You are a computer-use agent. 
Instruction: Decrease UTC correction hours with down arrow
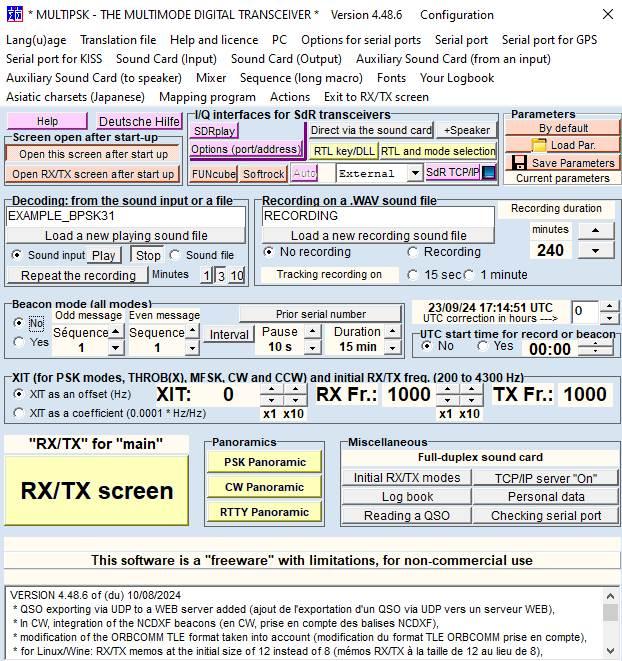tap(609, 318)
